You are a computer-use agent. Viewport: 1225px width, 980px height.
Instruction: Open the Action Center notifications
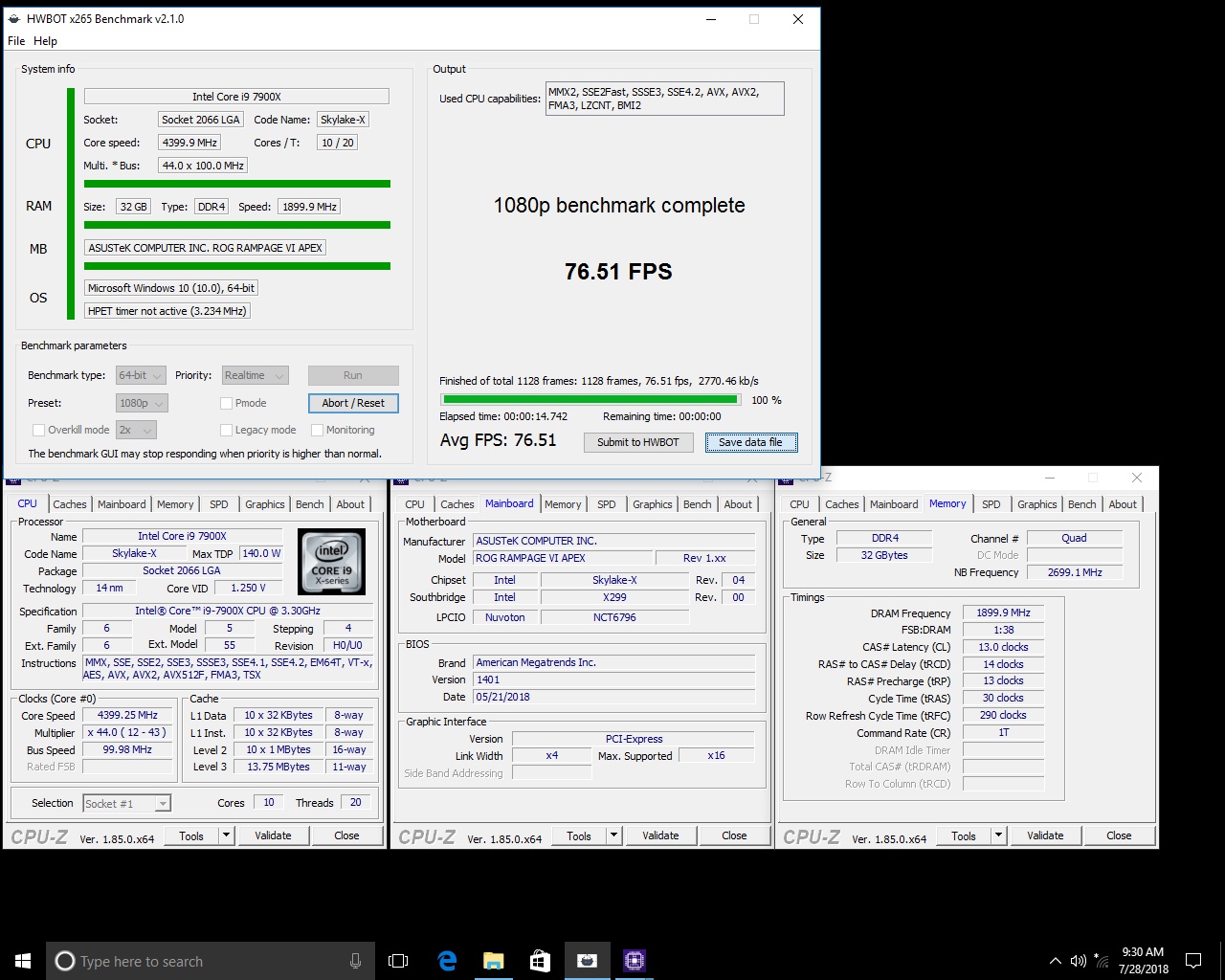(1193, 961)
